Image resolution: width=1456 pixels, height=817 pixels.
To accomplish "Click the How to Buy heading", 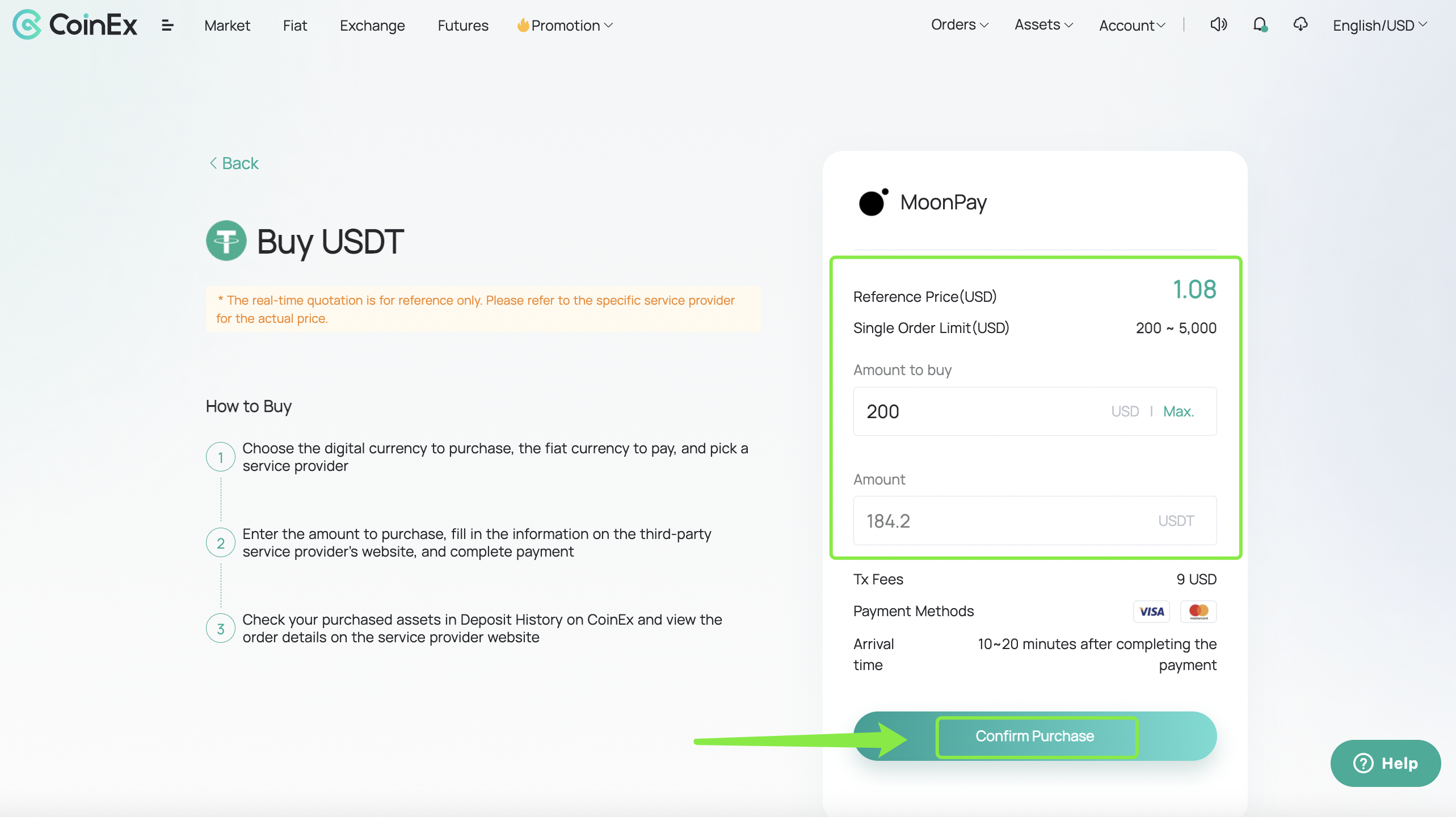I will click(x=249, y=406).
